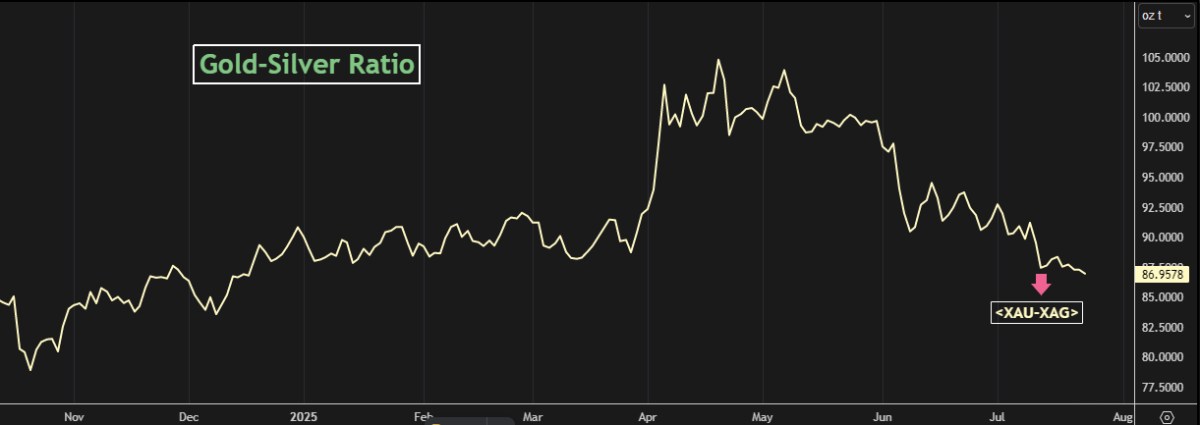This screenshot has height=425, width=1200.
Task: Click the chart settings hexagon icon
Action: [1166, 416]
